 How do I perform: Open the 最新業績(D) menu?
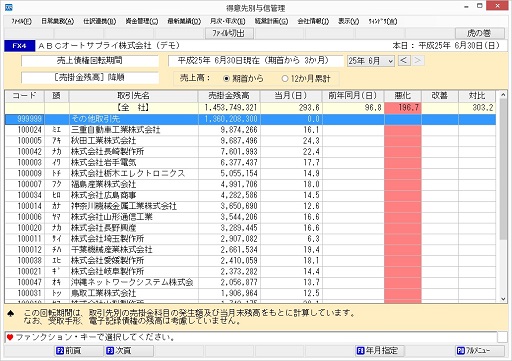pos(184,21)
